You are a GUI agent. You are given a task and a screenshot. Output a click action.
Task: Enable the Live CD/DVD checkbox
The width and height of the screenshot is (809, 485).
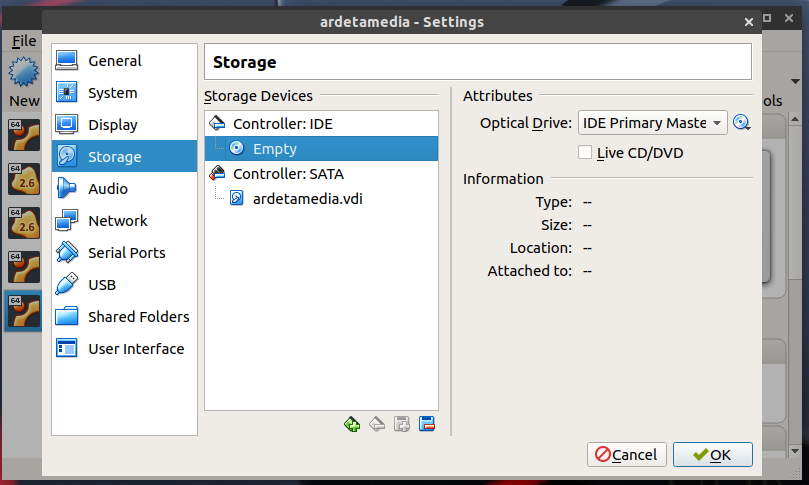[x=586, y=153]
